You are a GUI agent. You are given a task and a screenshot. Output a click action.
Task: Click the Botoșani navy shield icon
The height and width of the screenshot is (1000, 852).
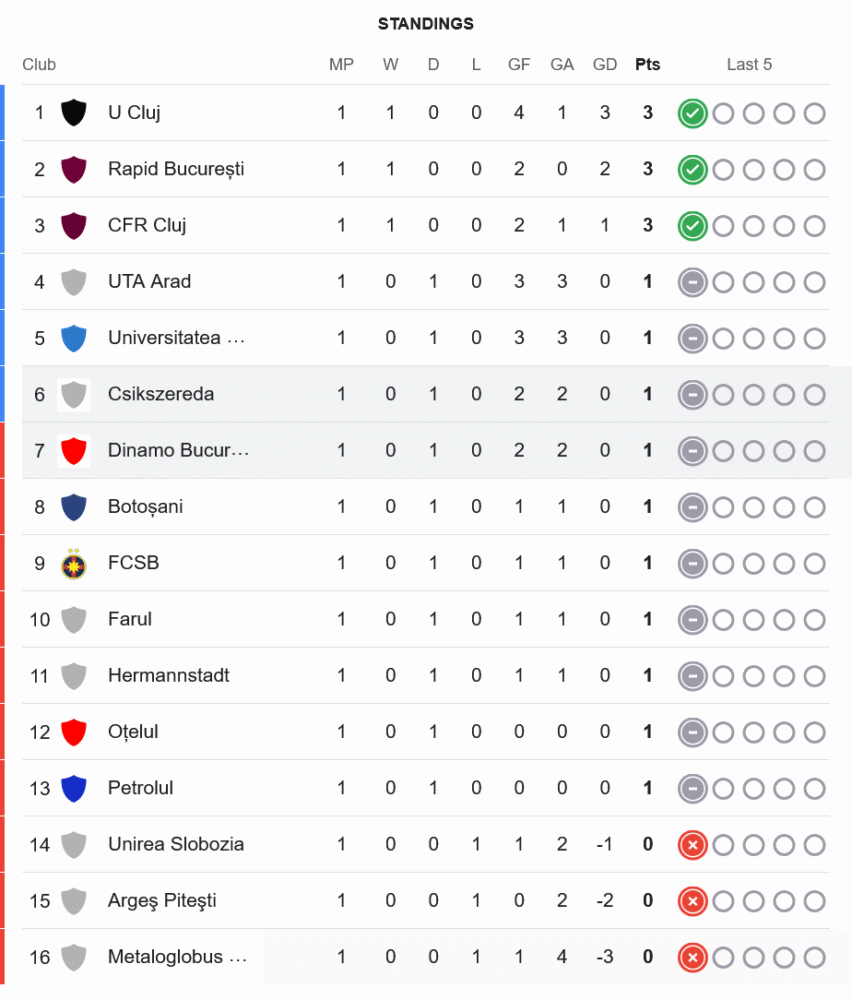coord(73,507)
